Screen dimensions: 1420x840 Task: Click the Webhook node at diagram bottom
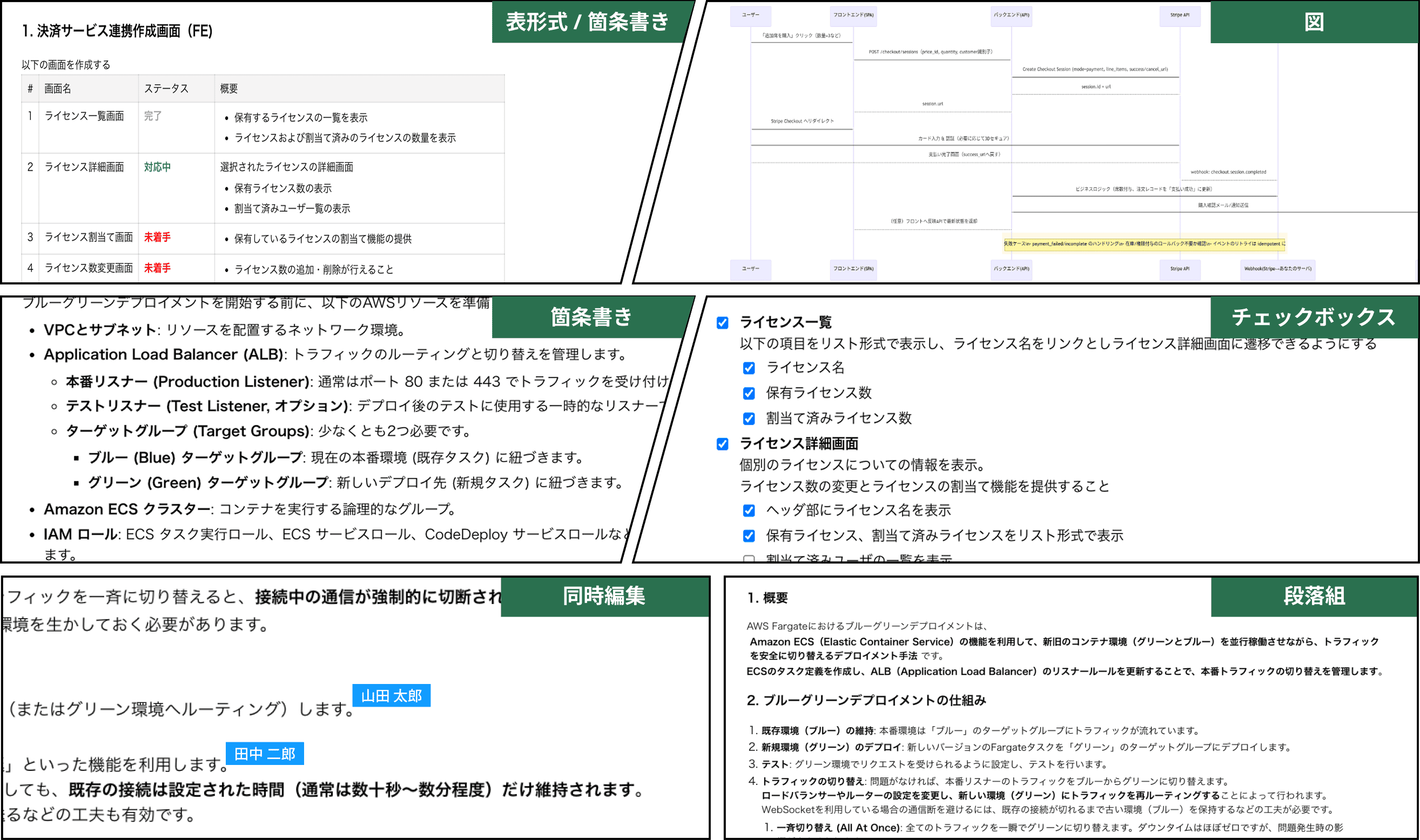pyautogui.click(x=1277, y=269)
